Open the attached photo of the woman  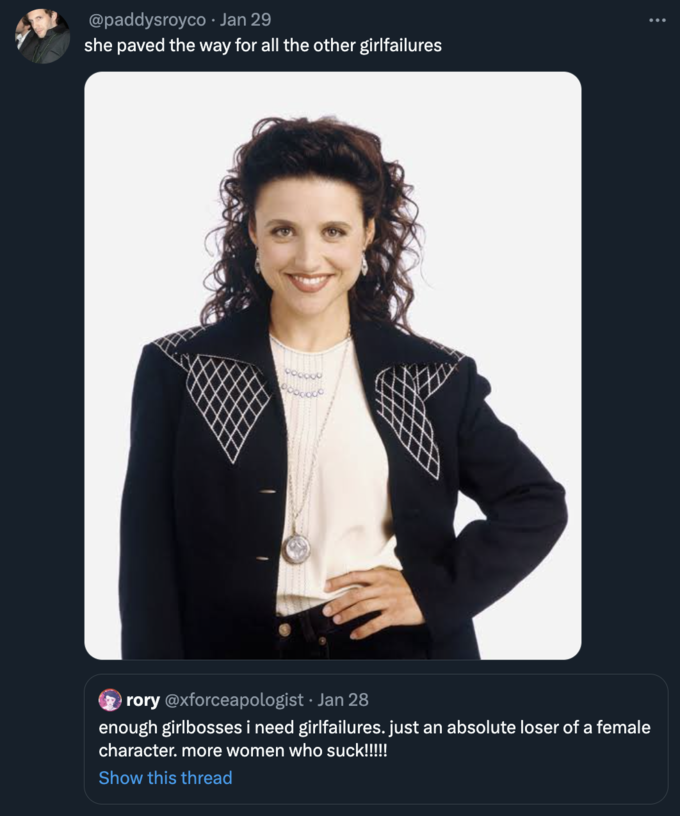pos(333,365)
